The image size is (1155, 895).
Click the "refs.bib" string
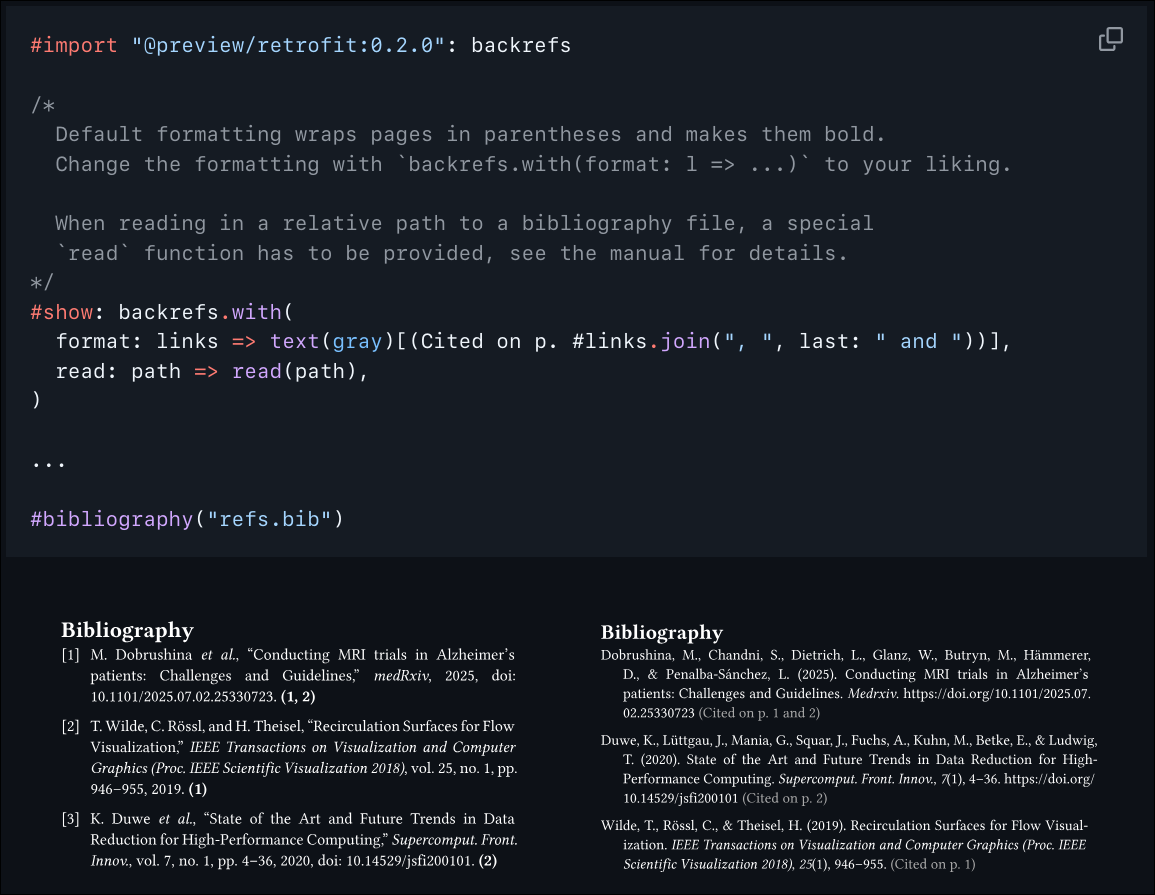(x=269, y=519)
